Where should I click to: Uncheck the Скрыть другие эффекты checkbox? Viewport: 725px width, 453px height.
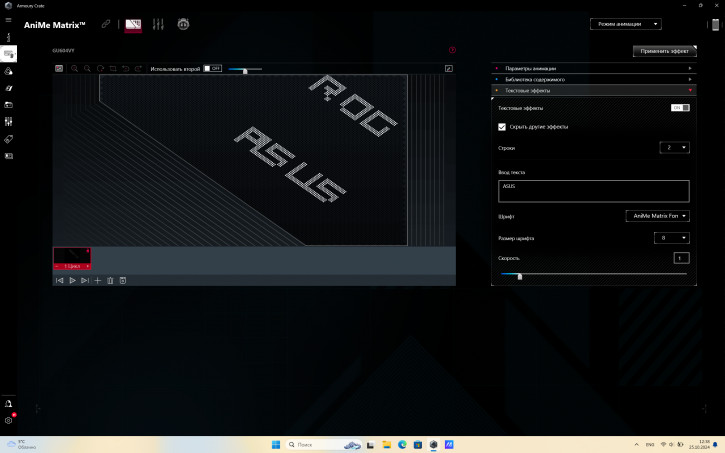[x=502, y=127]
